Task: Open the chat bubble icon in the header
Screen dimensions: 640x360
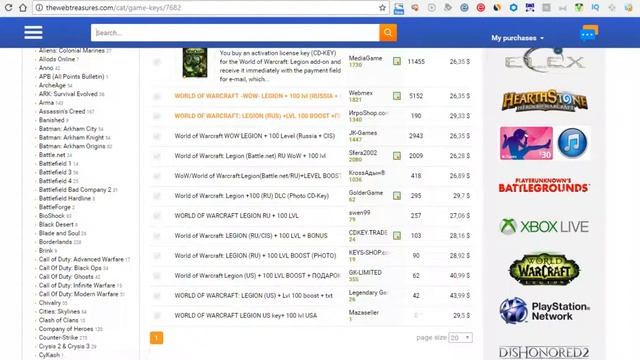Action: coord(589,33)
